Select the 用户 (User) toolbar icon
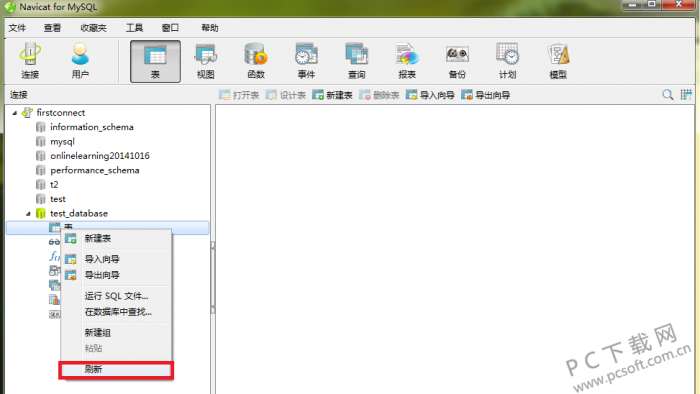700x394 pixels. pos(80,61)
